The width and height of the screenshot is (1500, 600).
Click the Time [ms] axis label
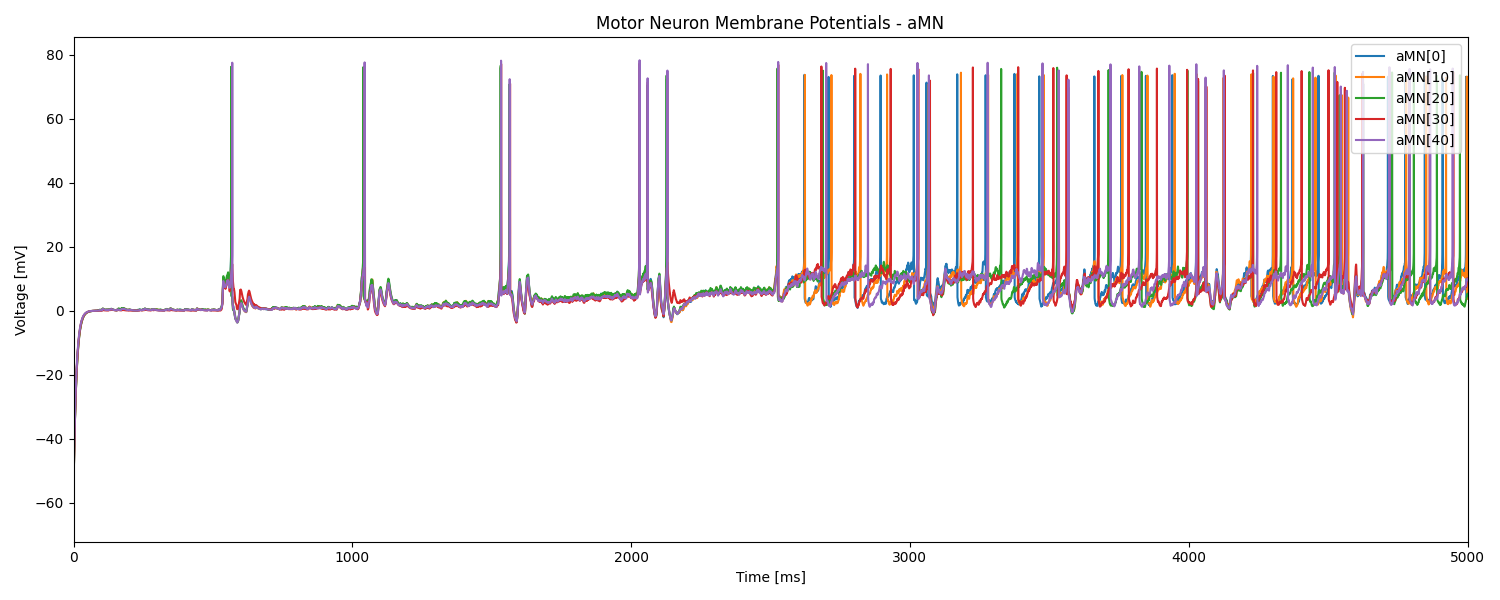pyautogui.click(x=773, y=575)
